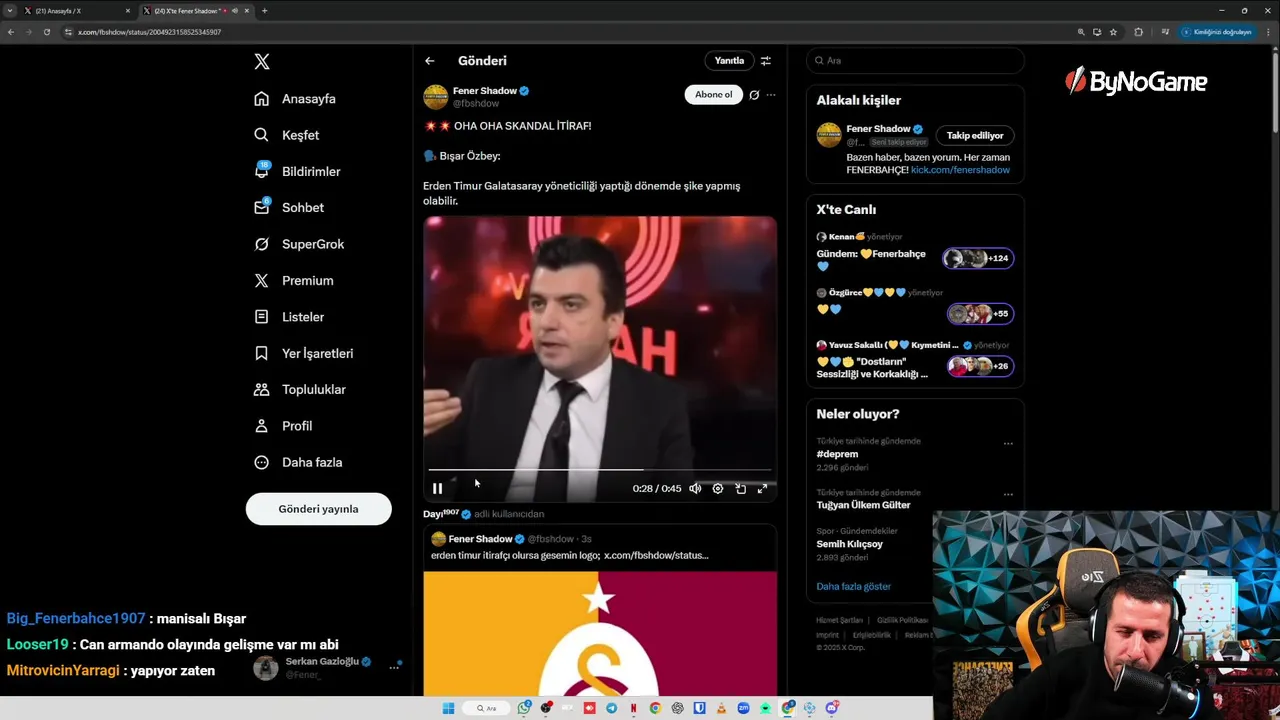The width and height of the screenshot is (1280, 720).
Task: Enter video fullscreen mode
Action: tap(762, 489)
